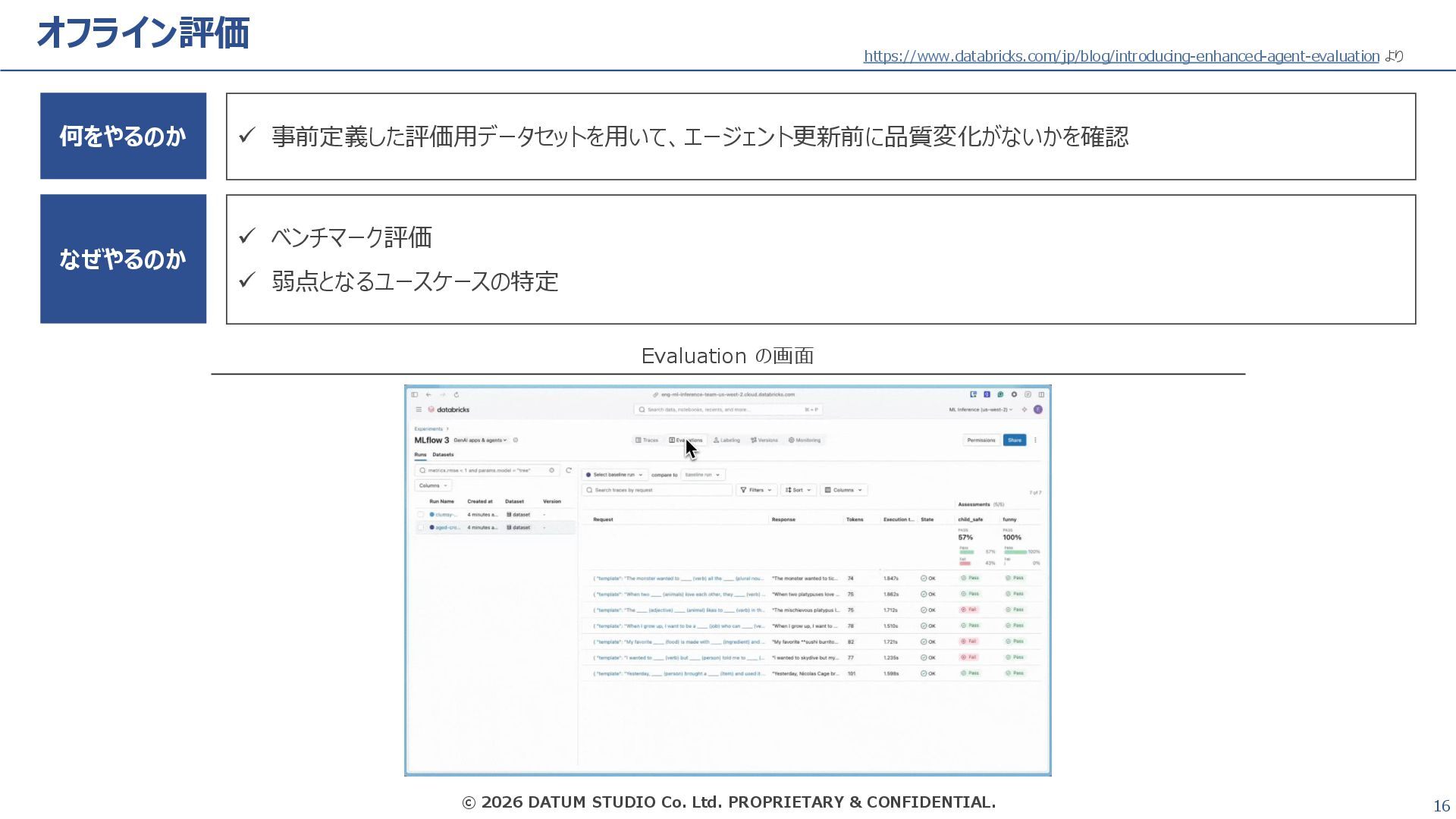Screen dimensions: 1456x819
Task: Open the Filters dropdown
Action: (x=755, y=490)
